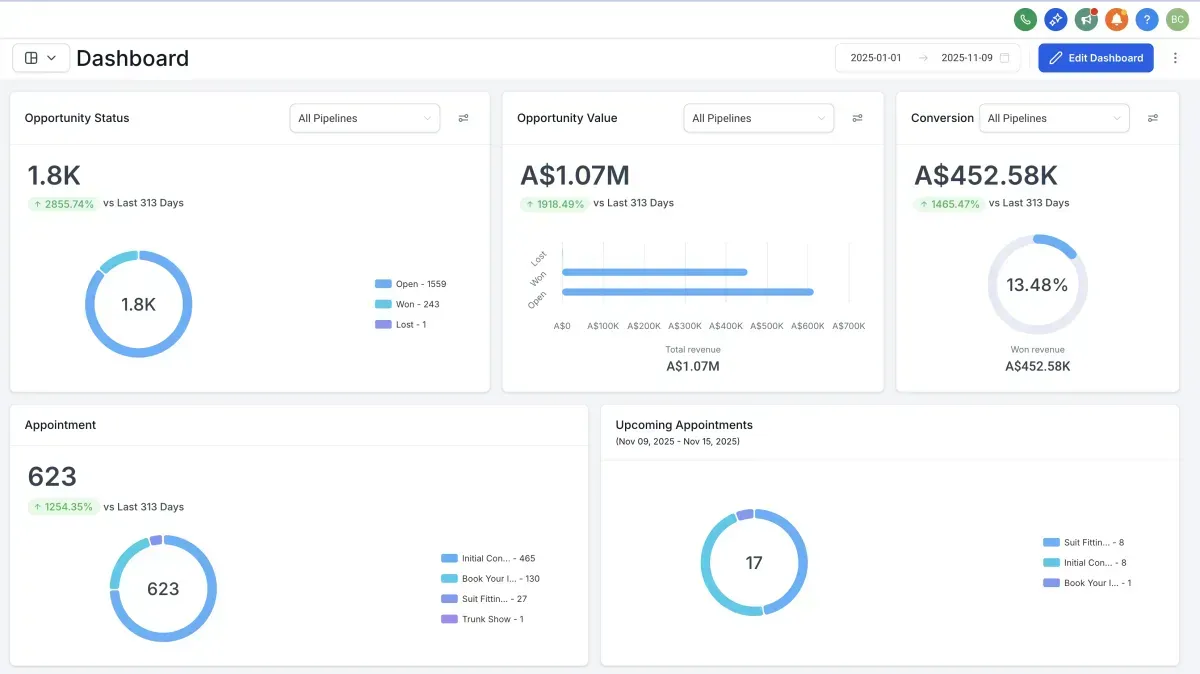Click the green phone dialer icon

[x=1025, y=19]
